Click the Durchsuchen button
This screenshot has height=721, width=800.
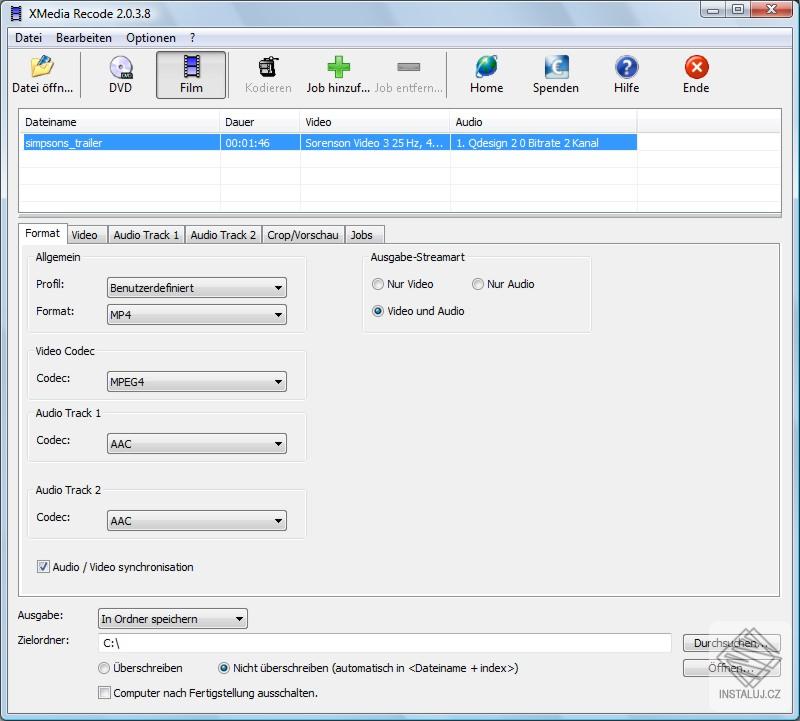point(730,643)
